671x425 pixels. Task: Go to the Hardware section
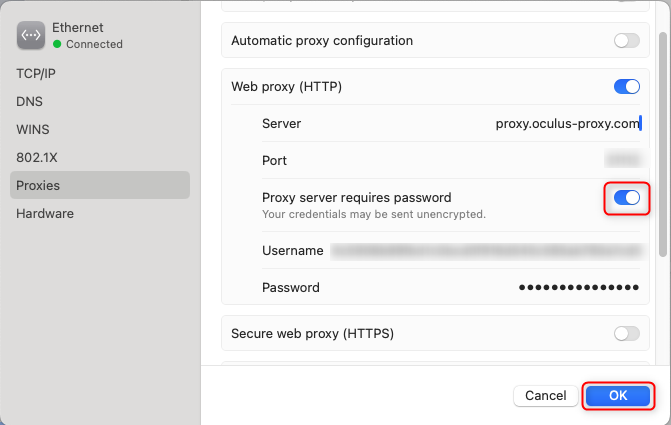(x=45, y=213)
